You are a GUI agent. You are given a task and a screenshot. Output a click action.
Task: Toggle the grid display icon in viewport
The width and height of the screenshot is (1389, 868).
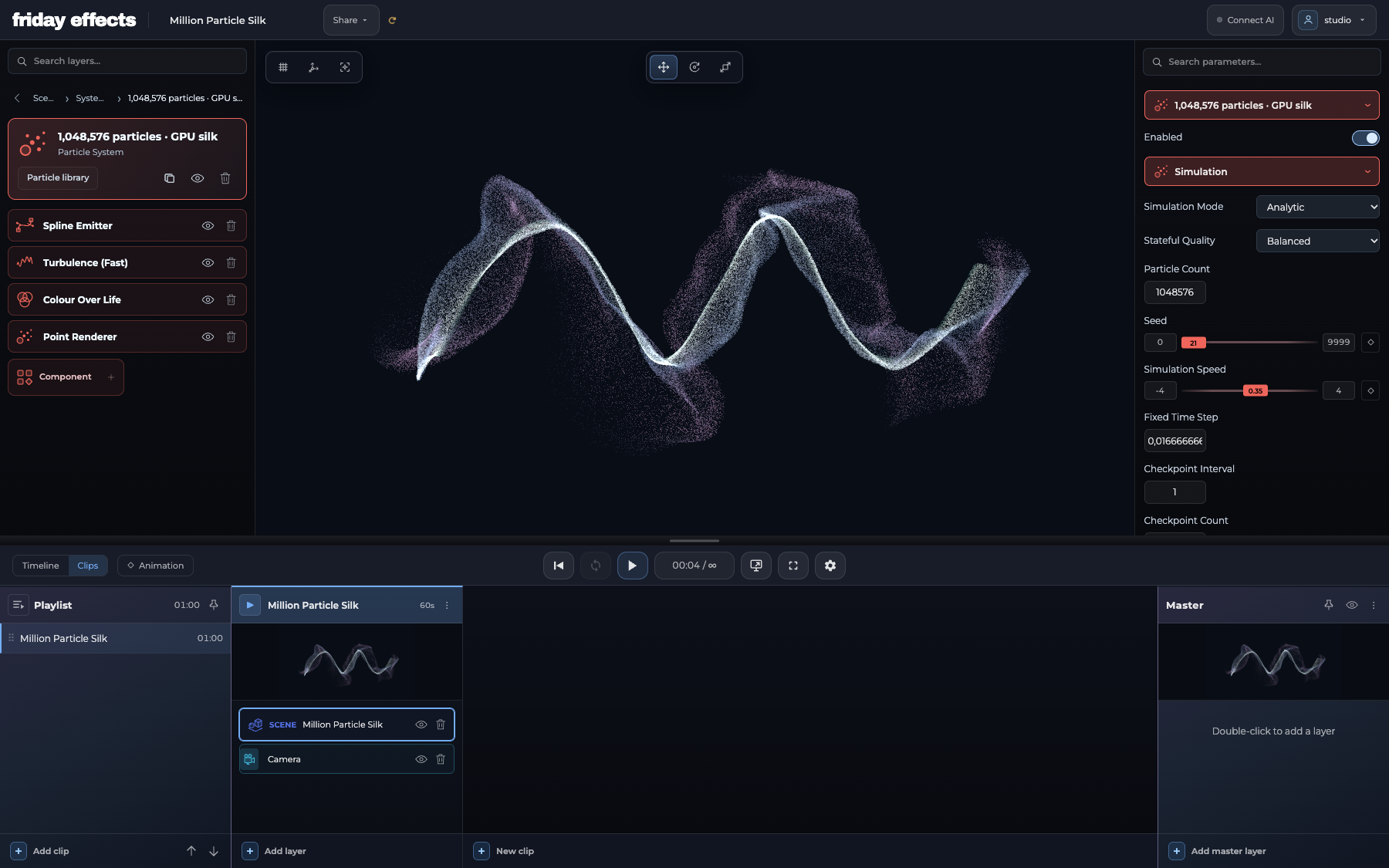tap(283, 67)
